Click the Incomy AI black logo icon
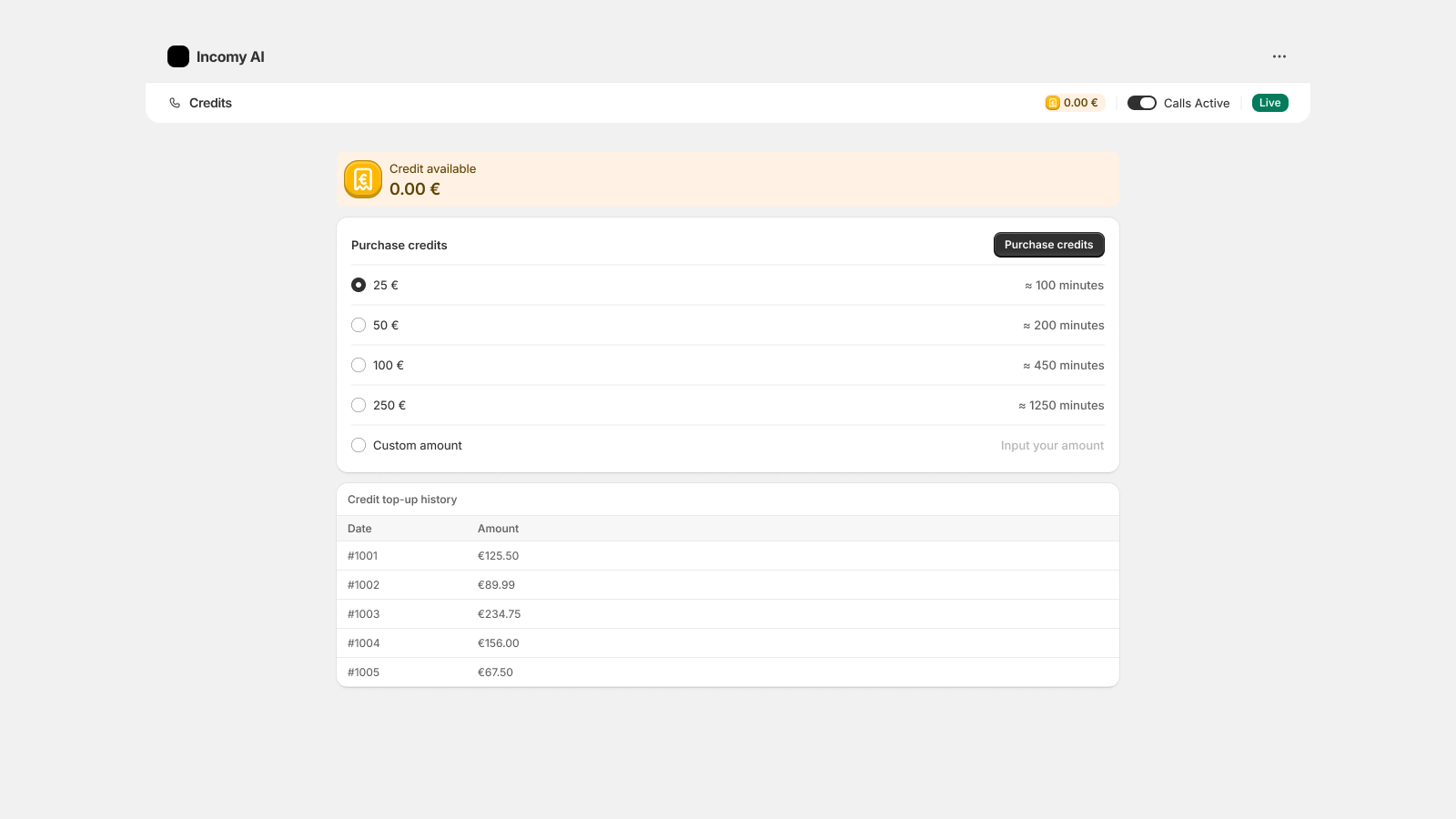This screenshot has height=819, width=1456. 178,56
